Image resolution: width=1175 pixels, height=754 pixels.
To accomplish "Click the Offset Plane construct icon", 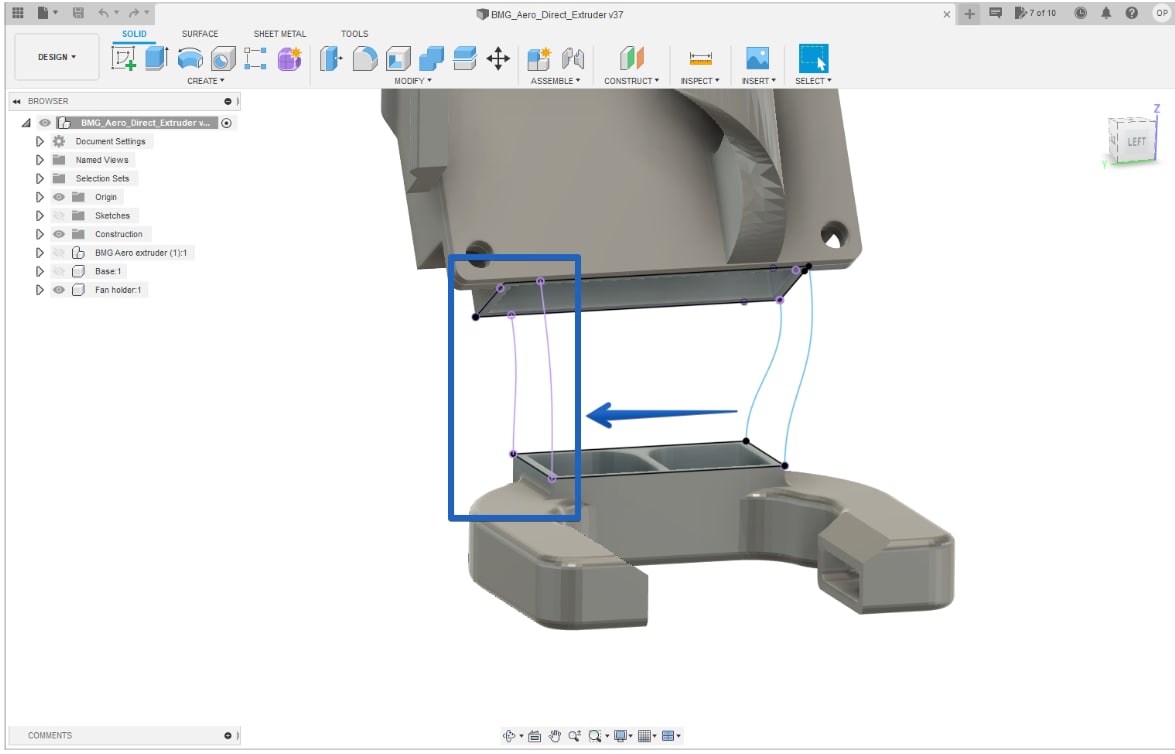I will 632,58.
